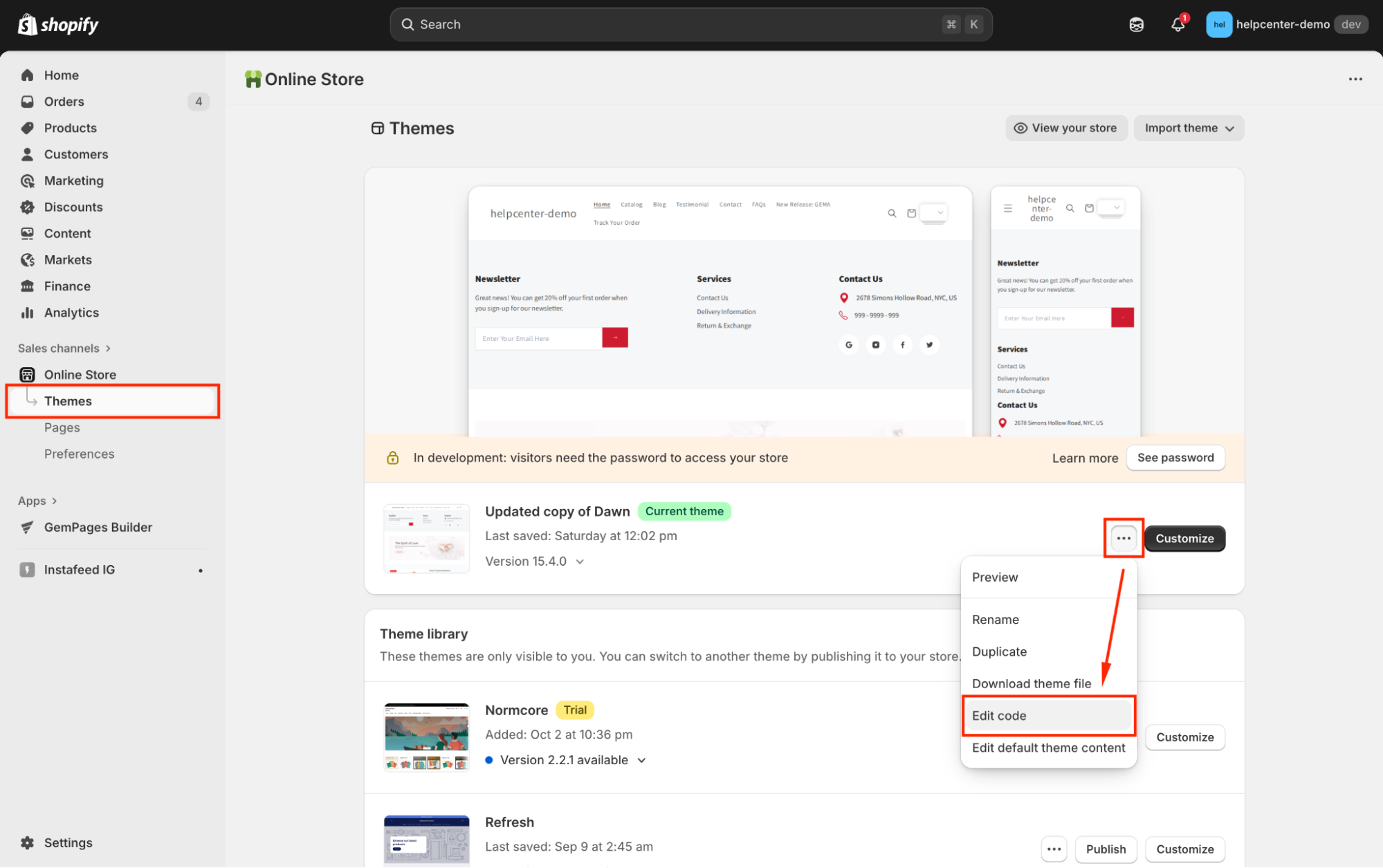1383x868 pixels.
Task: Click the See password button
Action: point(1175,458)
